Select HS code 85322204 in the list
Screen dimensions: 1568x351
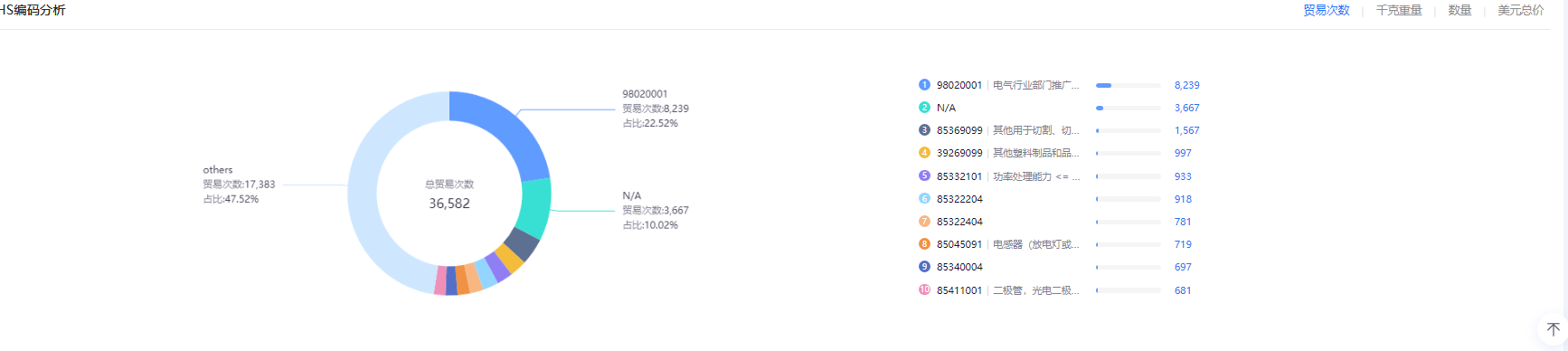pyautogui.click(x=959, y=199)
